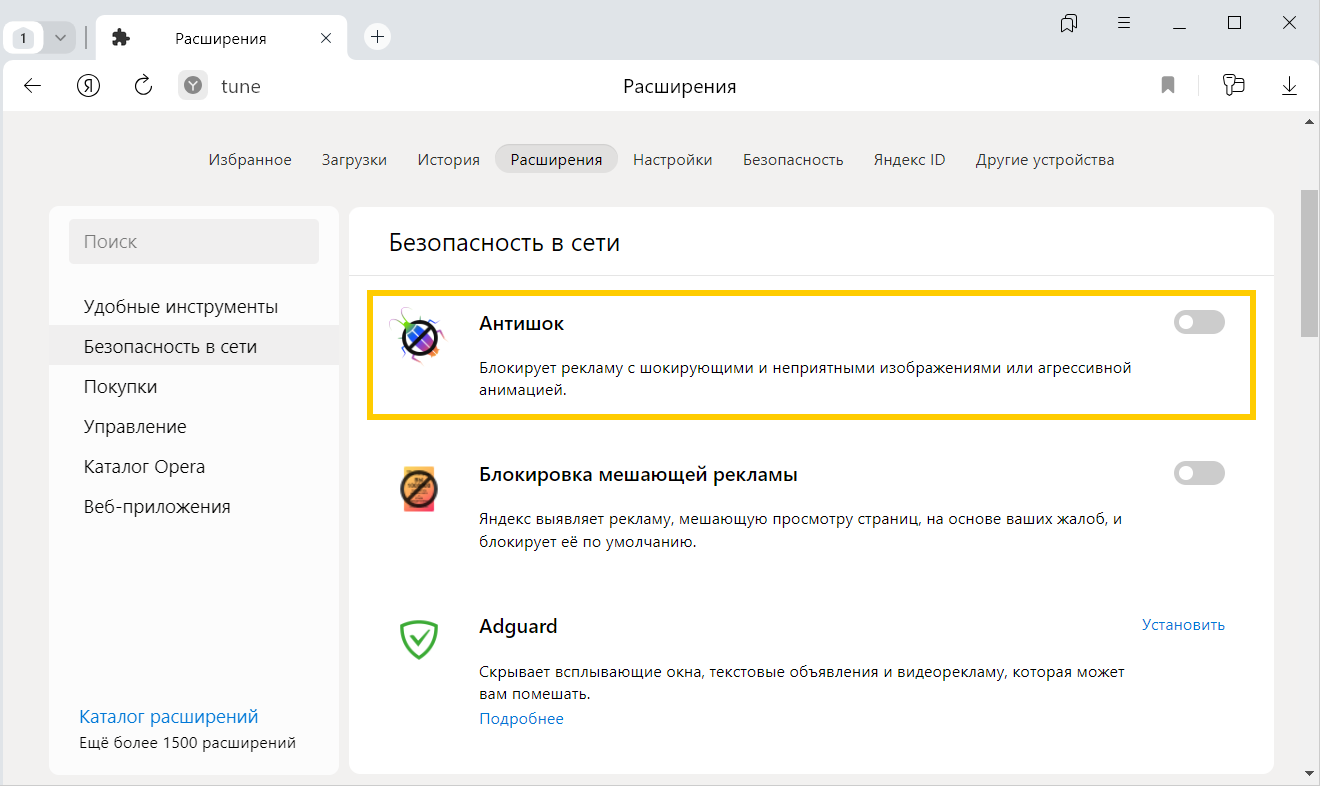Image resolution: width=1320 pixels, height=786 pixels.
Task: Turn on Блокировка мешающей рекламы switch
Action: [x=1198, y=473]
